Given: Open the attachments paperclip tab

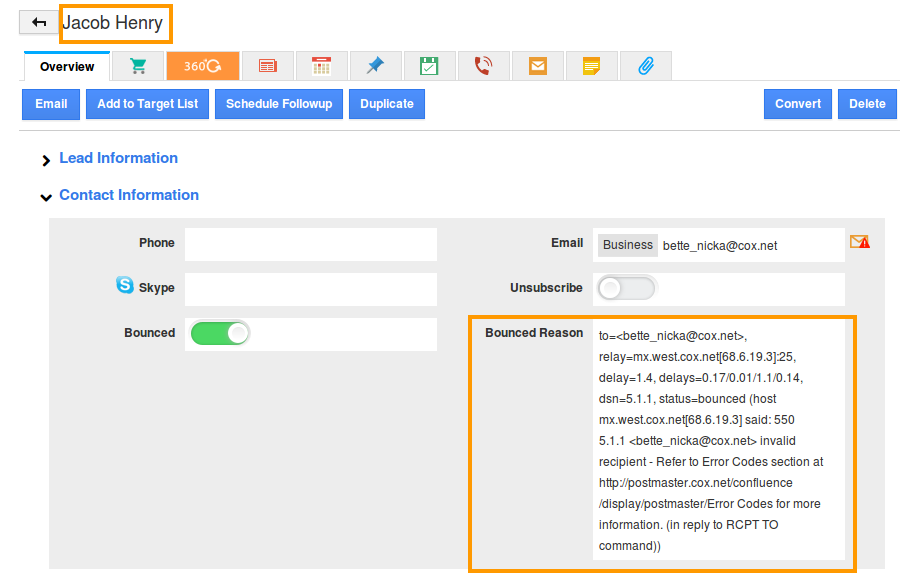Looking at the screenshot, I should (x=645, y=66).
